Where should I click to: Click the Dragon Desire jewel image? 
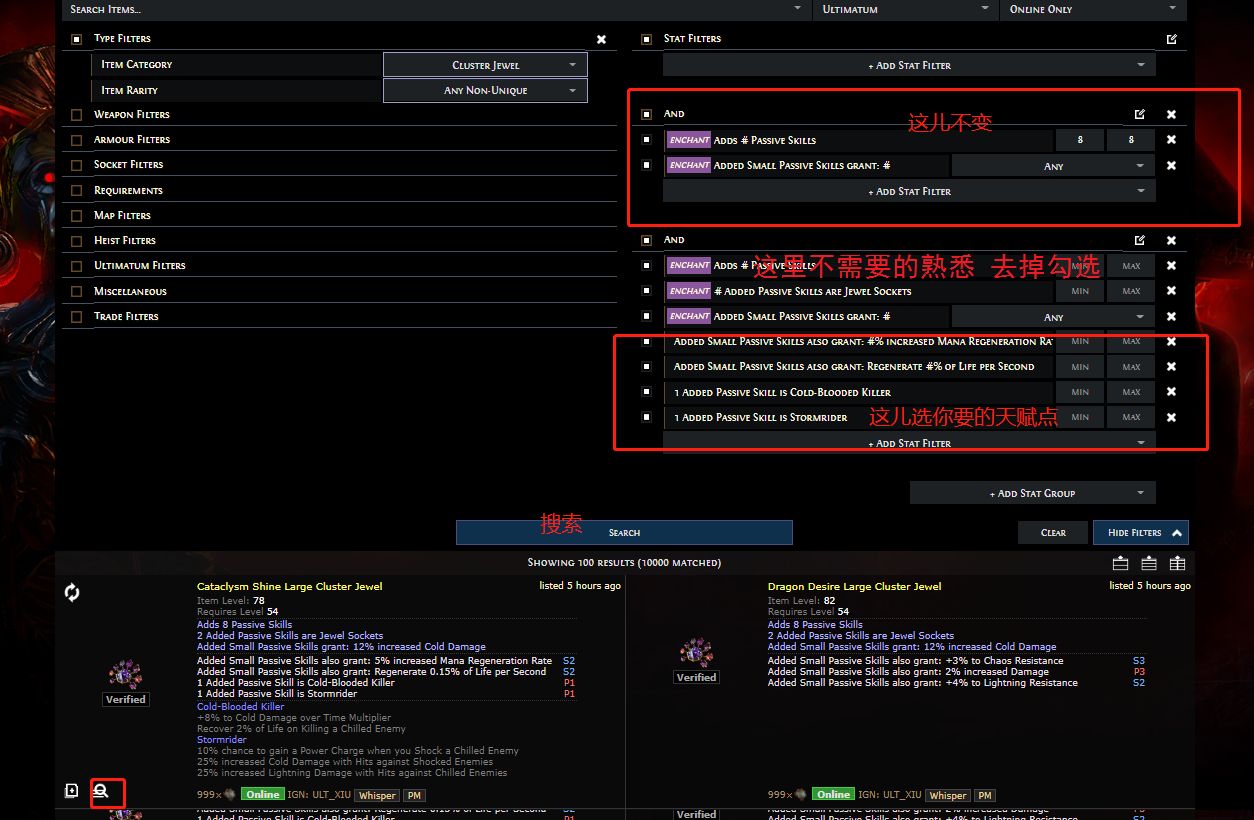(696, 653)
